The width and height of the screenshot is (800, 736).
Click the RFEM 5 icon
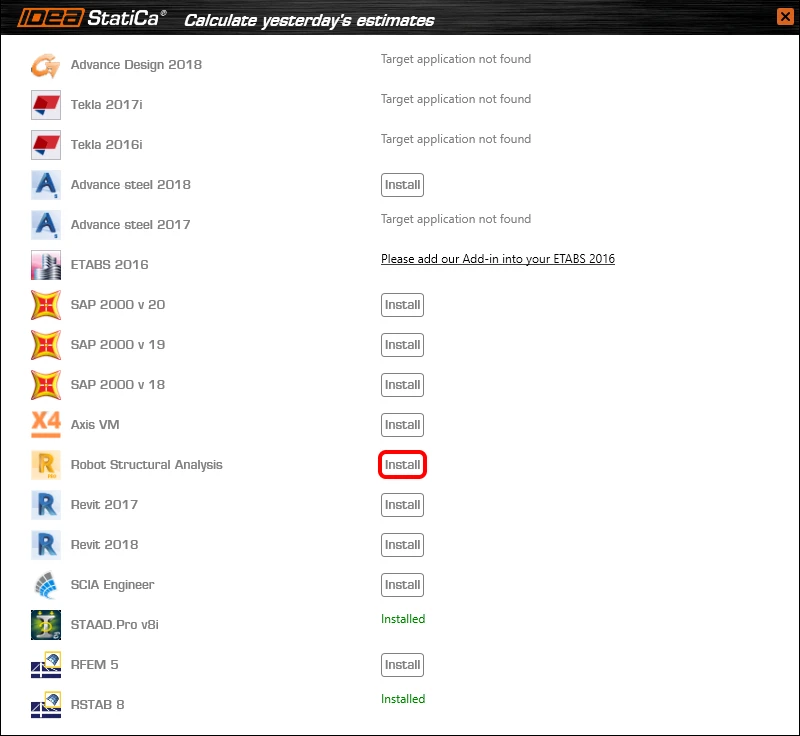(45, 665)
